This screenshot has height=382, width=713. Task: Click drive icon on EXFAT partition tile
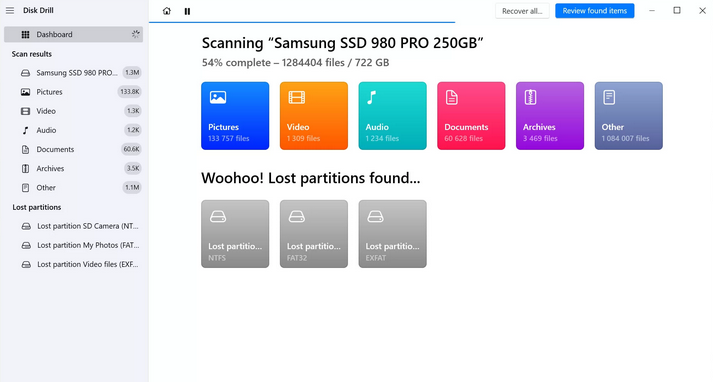pos(375,217)
